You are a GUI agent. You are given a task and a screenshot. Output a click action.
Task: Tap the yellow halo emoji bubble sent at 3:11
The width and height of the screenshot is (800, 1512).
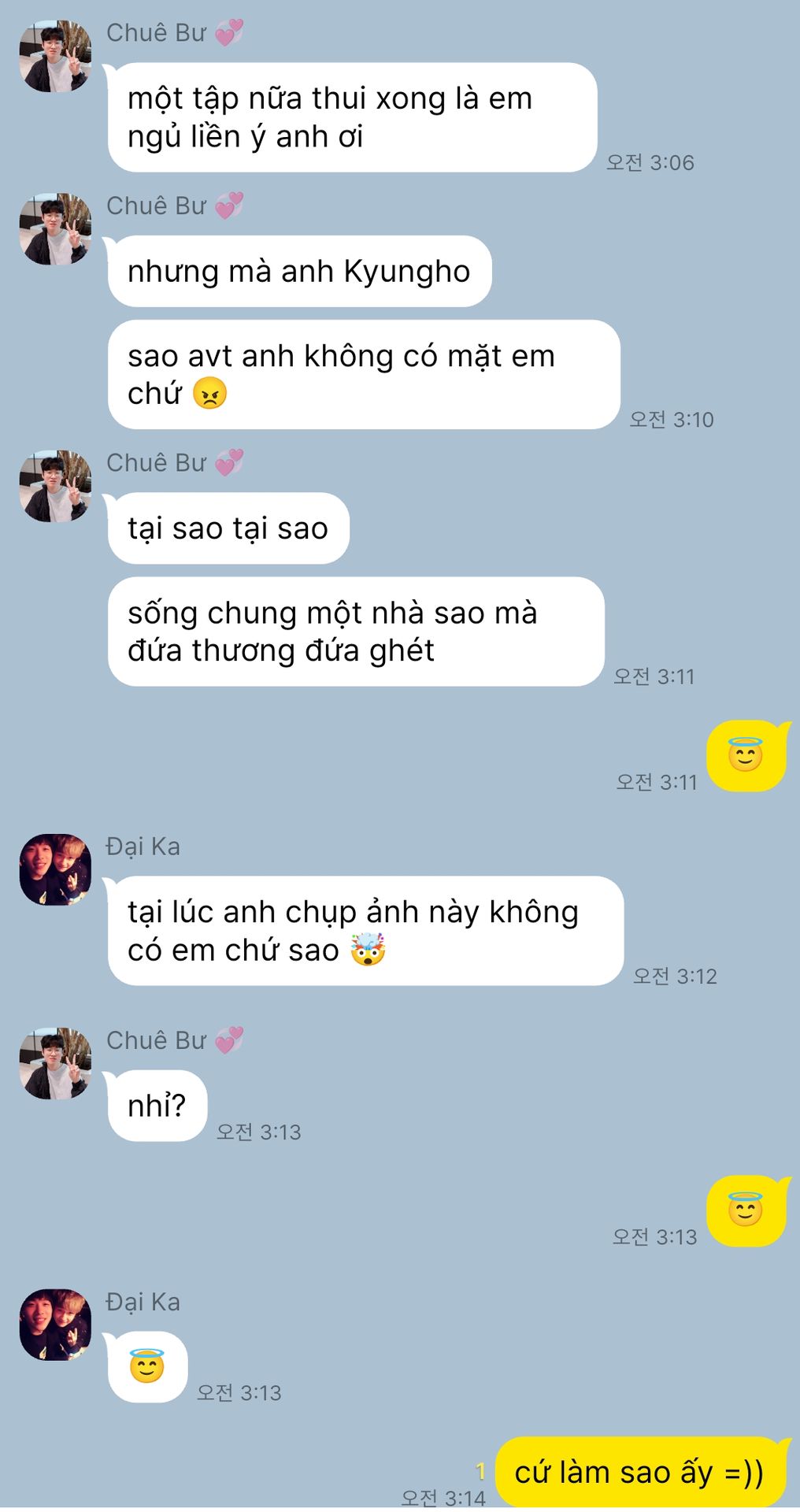click(x=746, y=756)
